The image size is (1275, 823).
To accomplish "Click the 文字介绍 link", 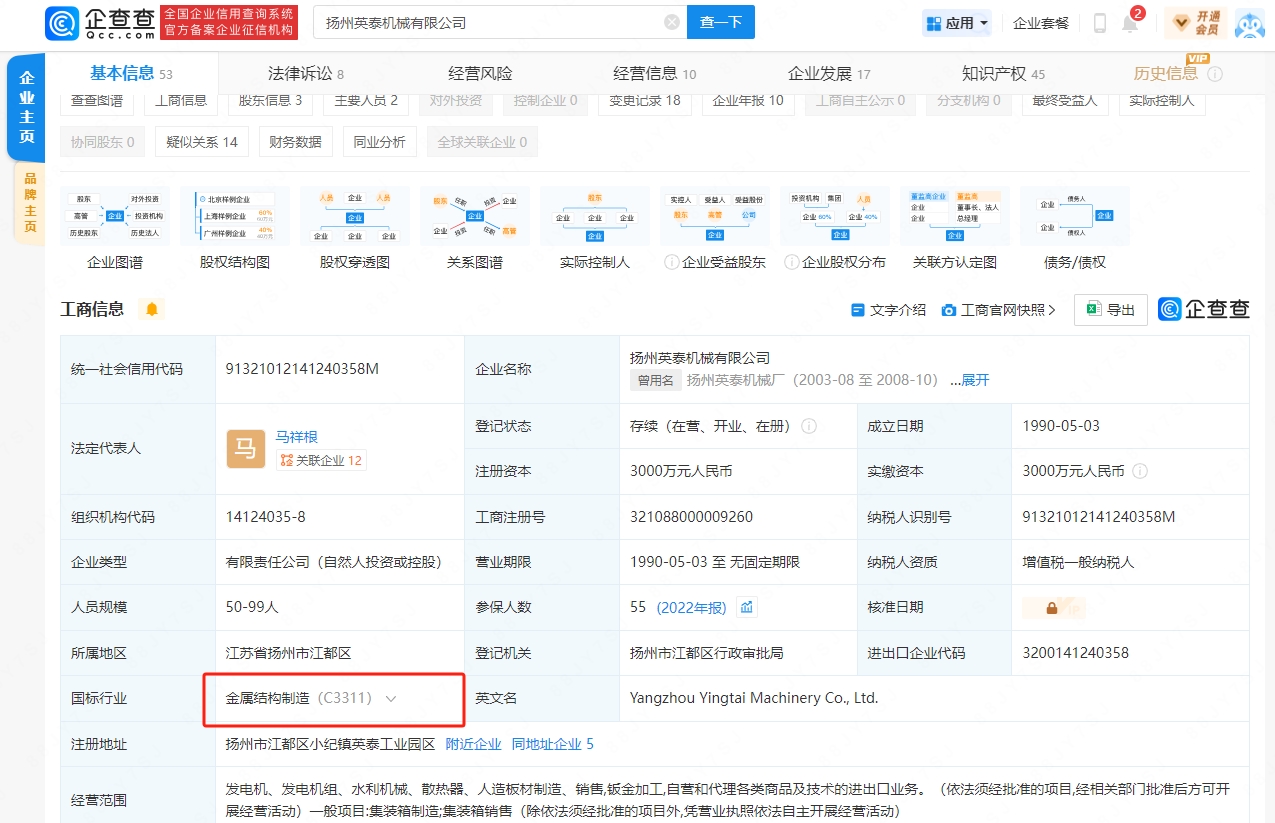I will [888, 310].
